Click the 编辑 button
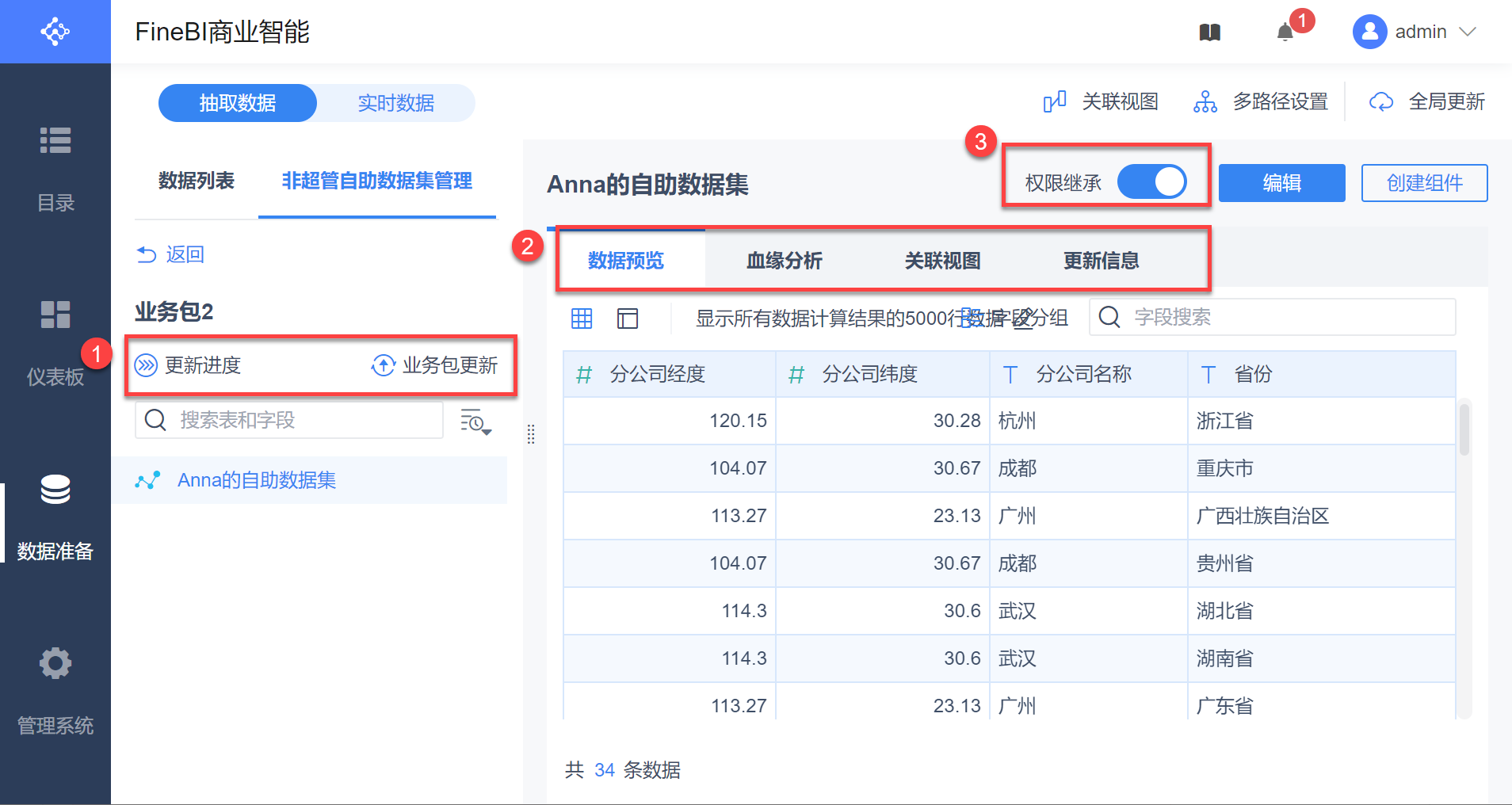 point(1281,183)
